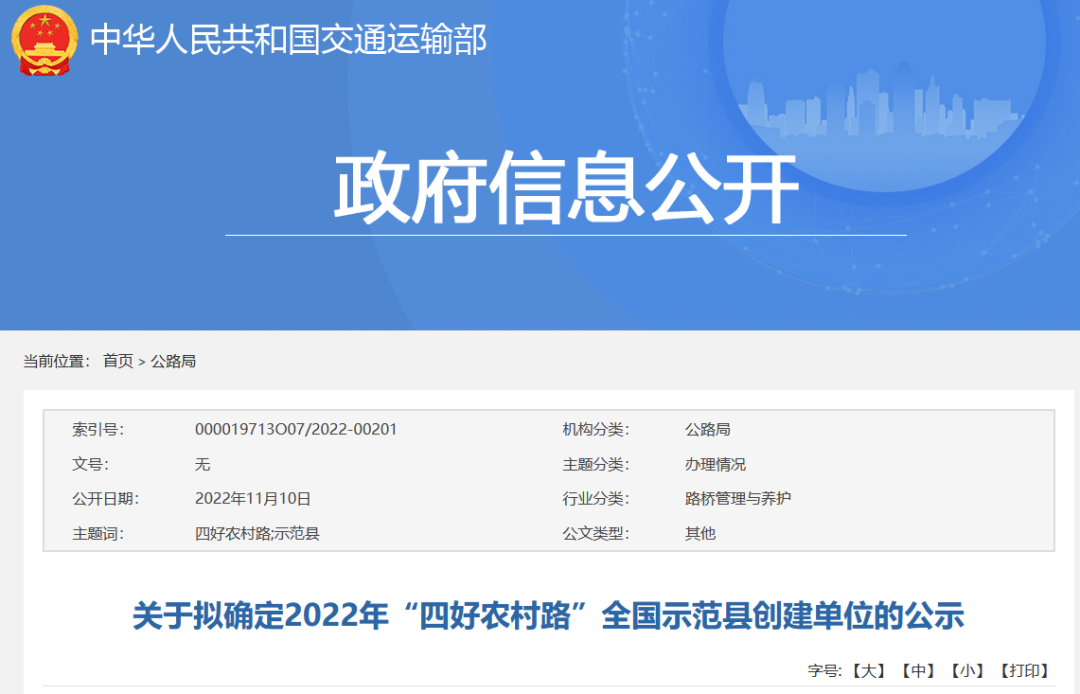Go to 首页 in breadcrumb

(x=118, y=361)
